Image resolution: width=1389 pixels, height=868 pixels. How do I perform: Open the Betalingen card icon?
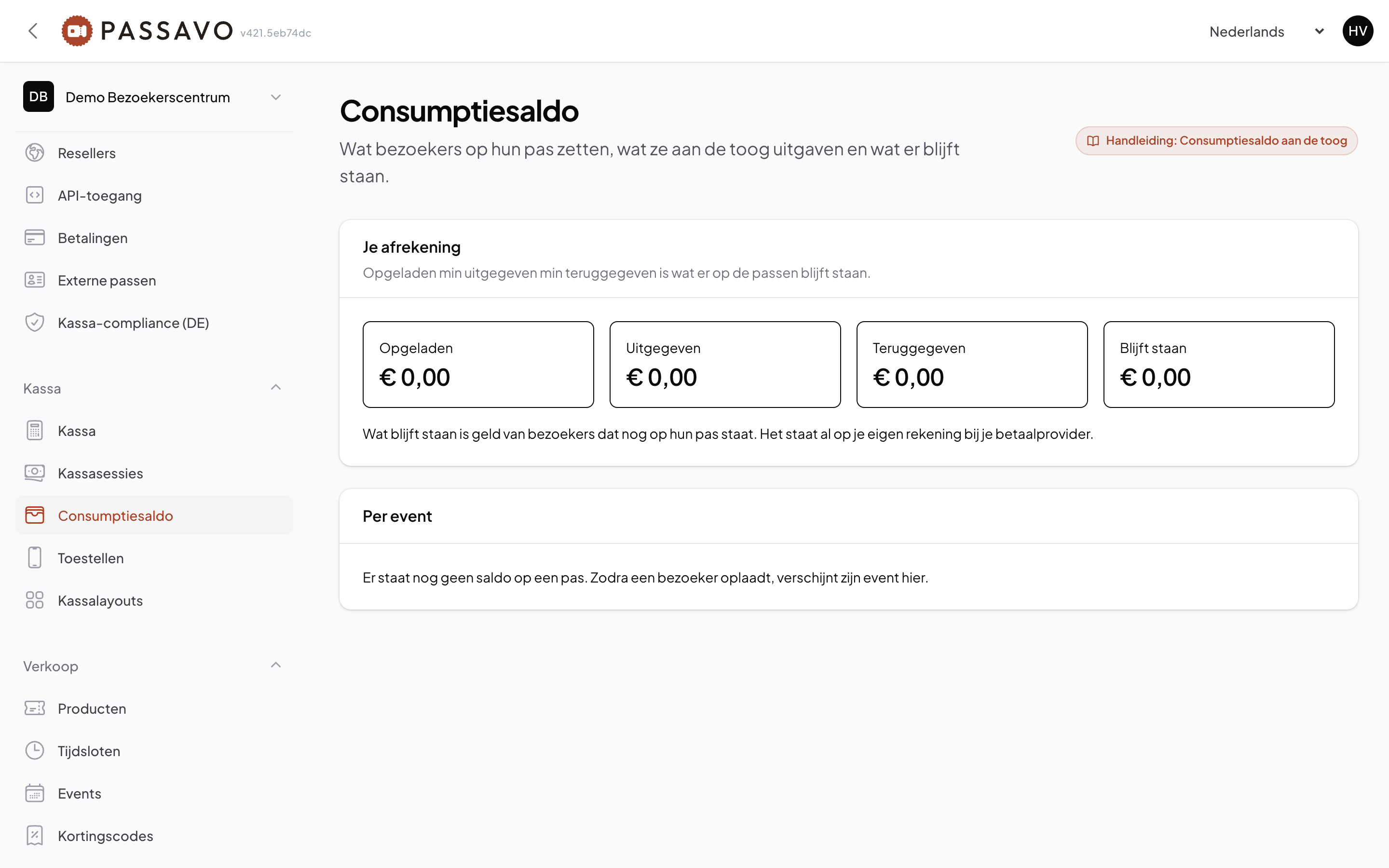(x=34, y=238)
